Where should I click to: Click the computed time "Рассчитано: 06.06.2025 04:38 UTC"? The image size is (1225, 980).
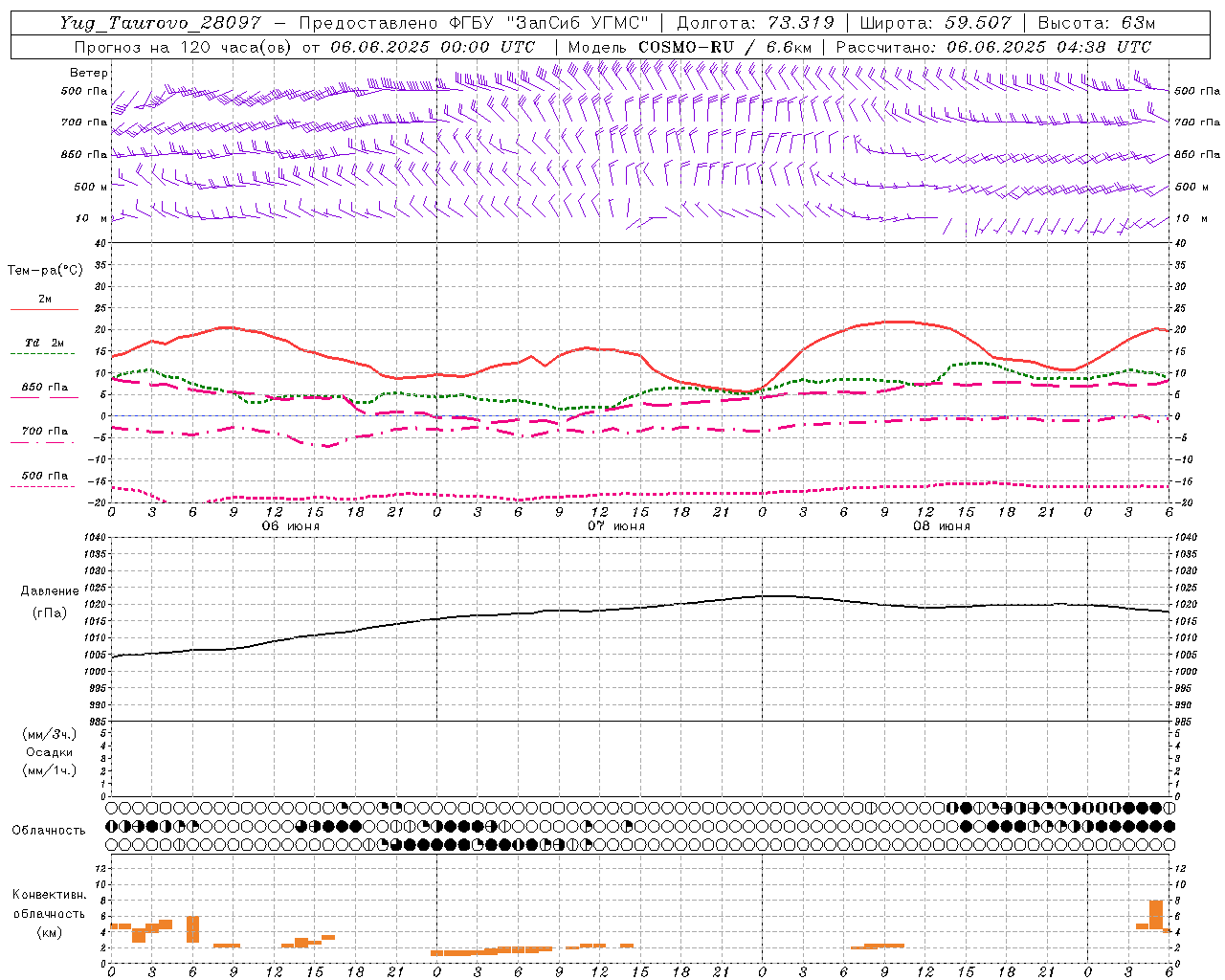(993, 47)
